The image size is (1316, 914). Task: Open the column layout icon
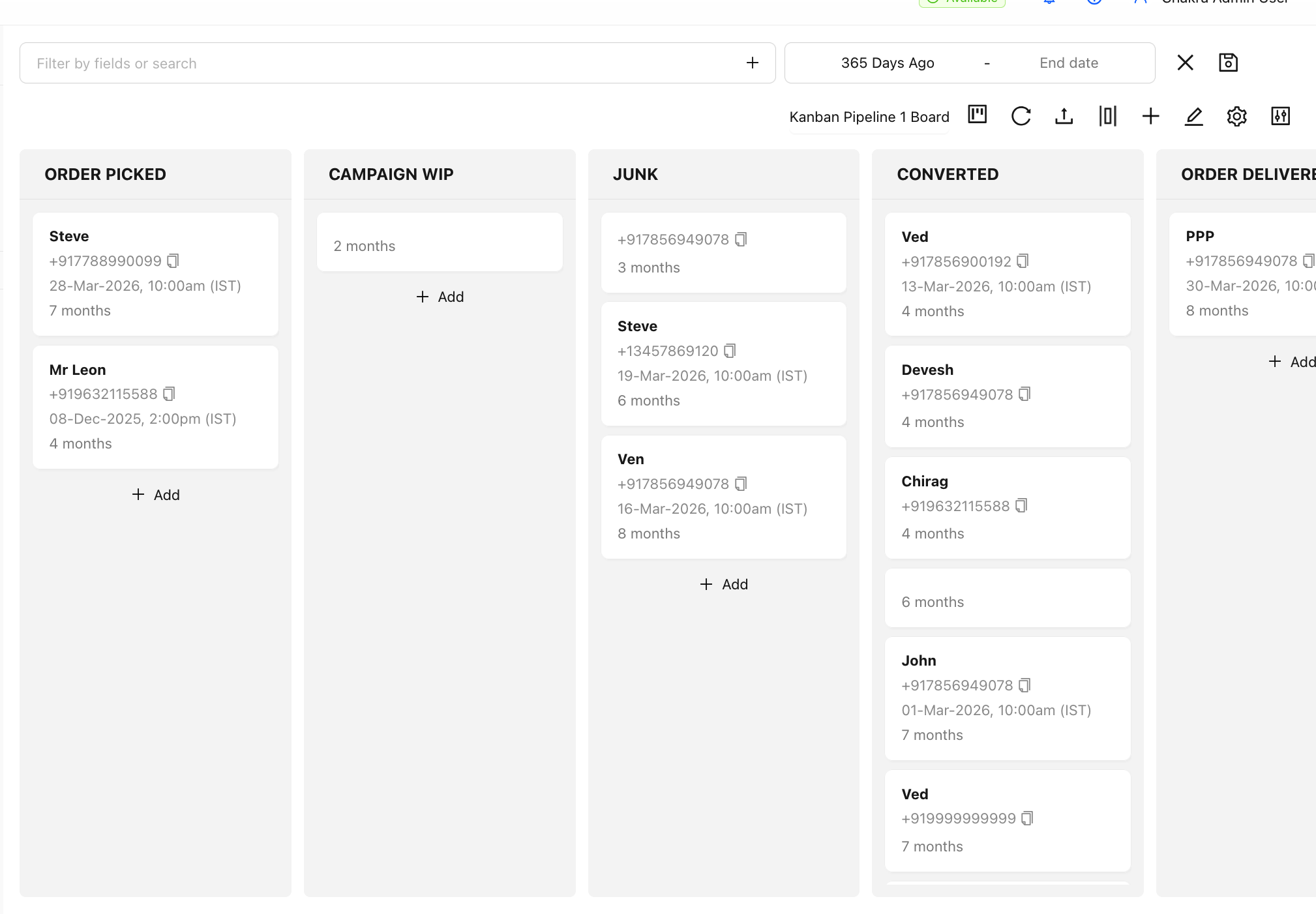pyautogui.click(x=1107, y=116)
